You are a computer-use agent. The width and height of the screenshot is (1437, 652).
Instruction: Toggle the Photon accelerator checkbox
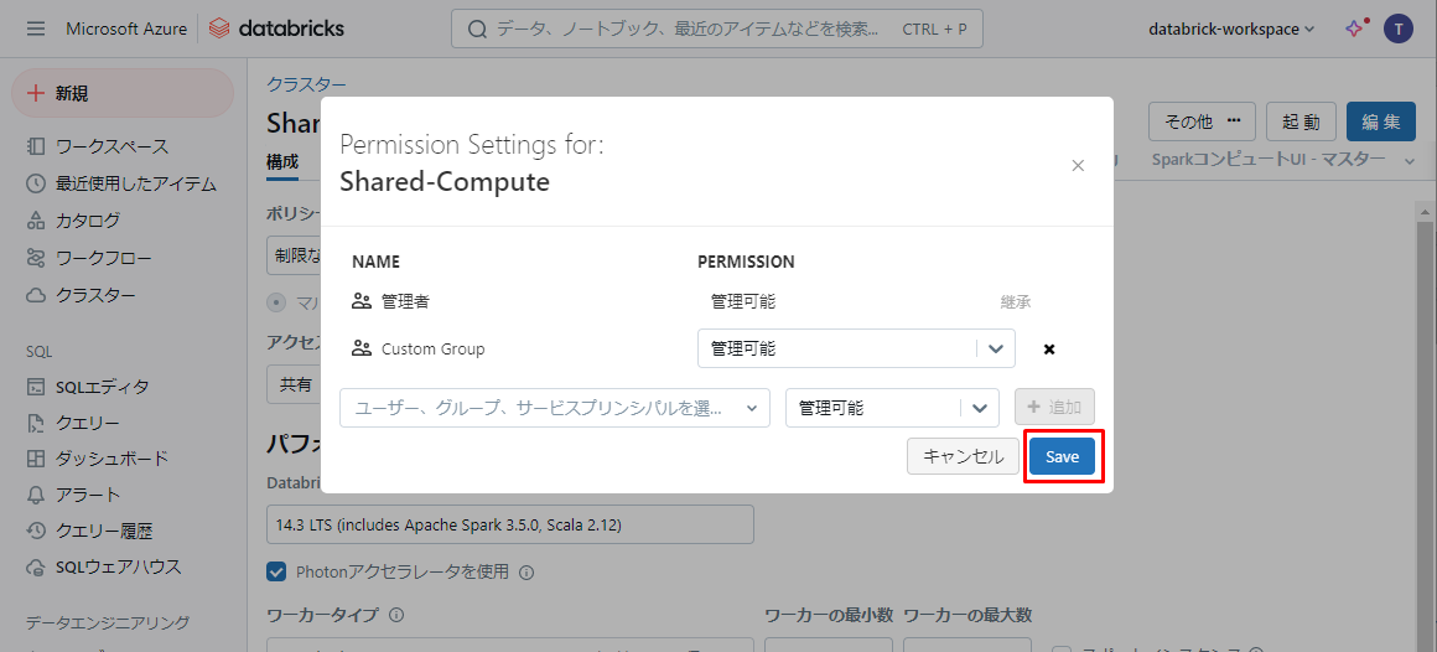(x=277, y=572)
